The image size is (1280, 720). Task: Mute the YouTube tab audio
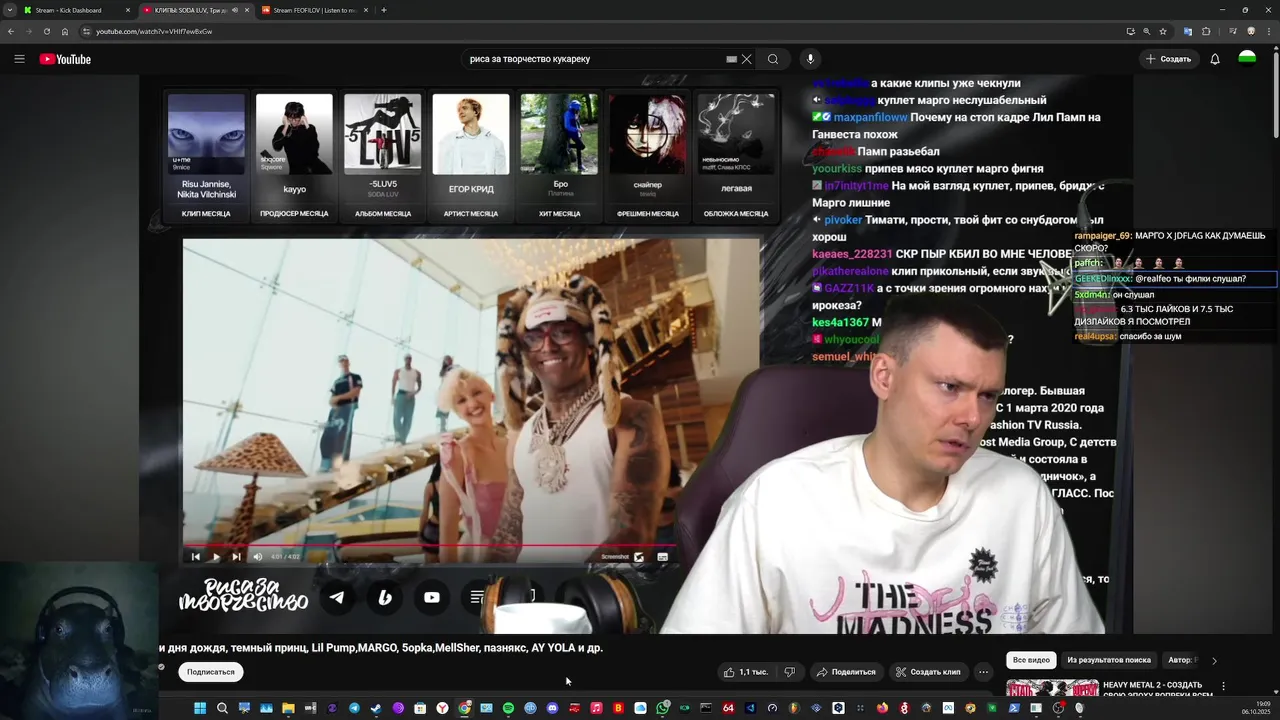point(235,10)
